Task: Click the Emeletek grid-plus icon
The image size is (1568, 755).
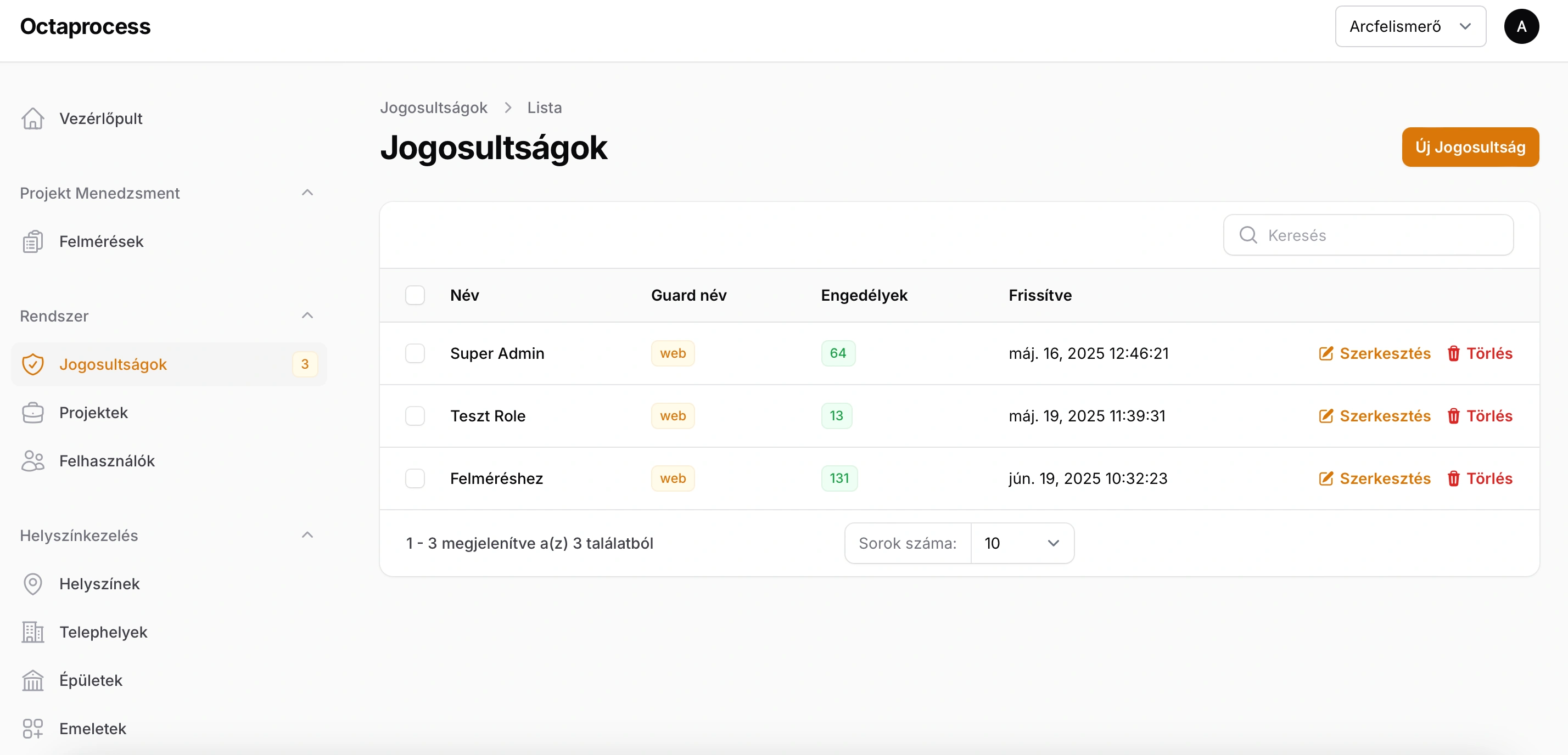Action: point(33,728)
